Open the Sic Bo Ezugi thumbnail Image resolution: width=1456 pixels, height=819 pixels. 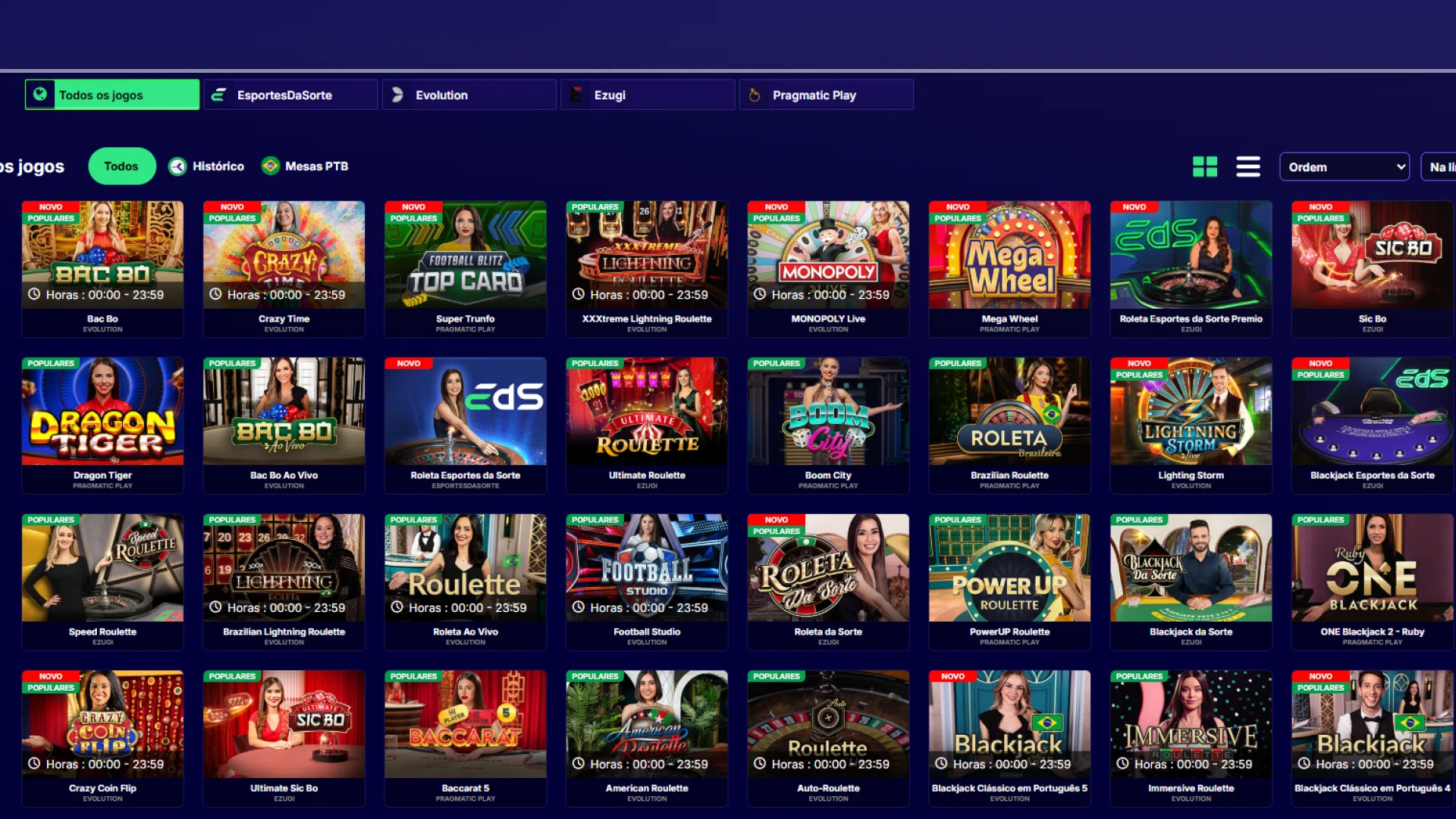tap(1373, 255)
